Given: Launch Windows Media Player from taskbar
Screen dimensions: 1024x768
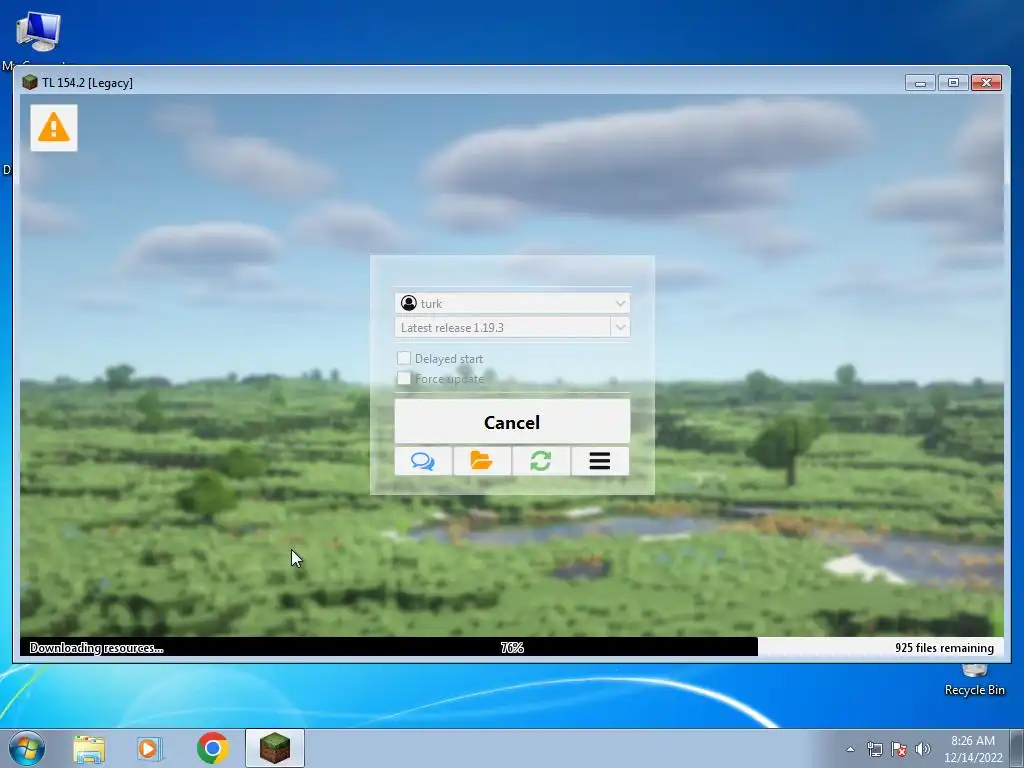Looking at the screenshot, I should point(150,748).
